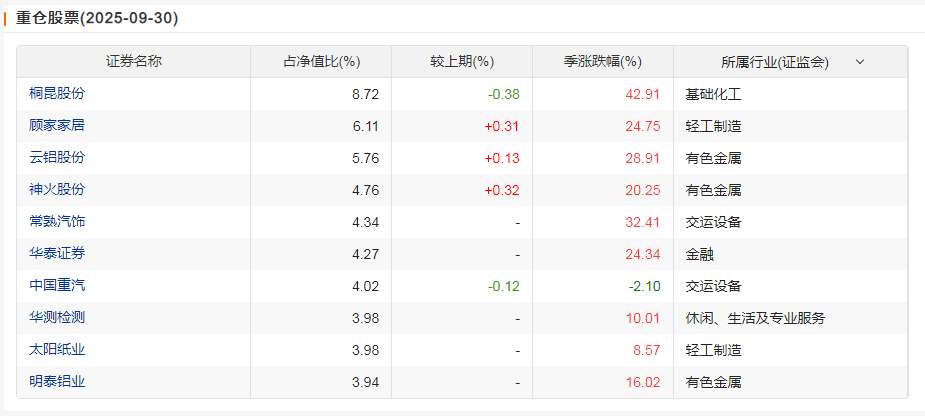Image resolution: width=925 pixels, height=416 pixels.
Task: Open the 华测检测 stock link
Action: (57, 317)
